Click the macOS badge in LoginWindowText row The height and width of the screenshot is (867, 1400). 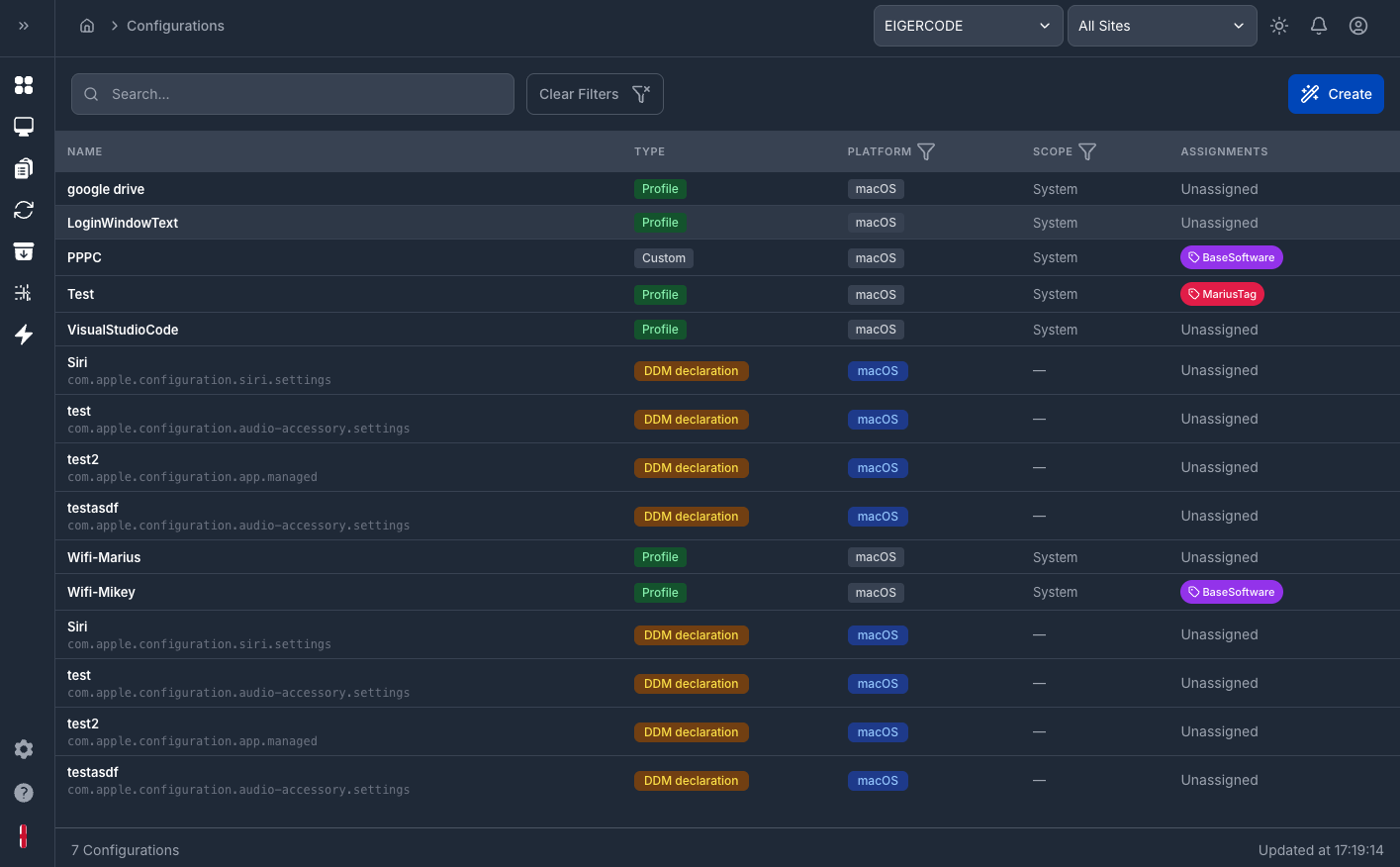pos(876,223)
